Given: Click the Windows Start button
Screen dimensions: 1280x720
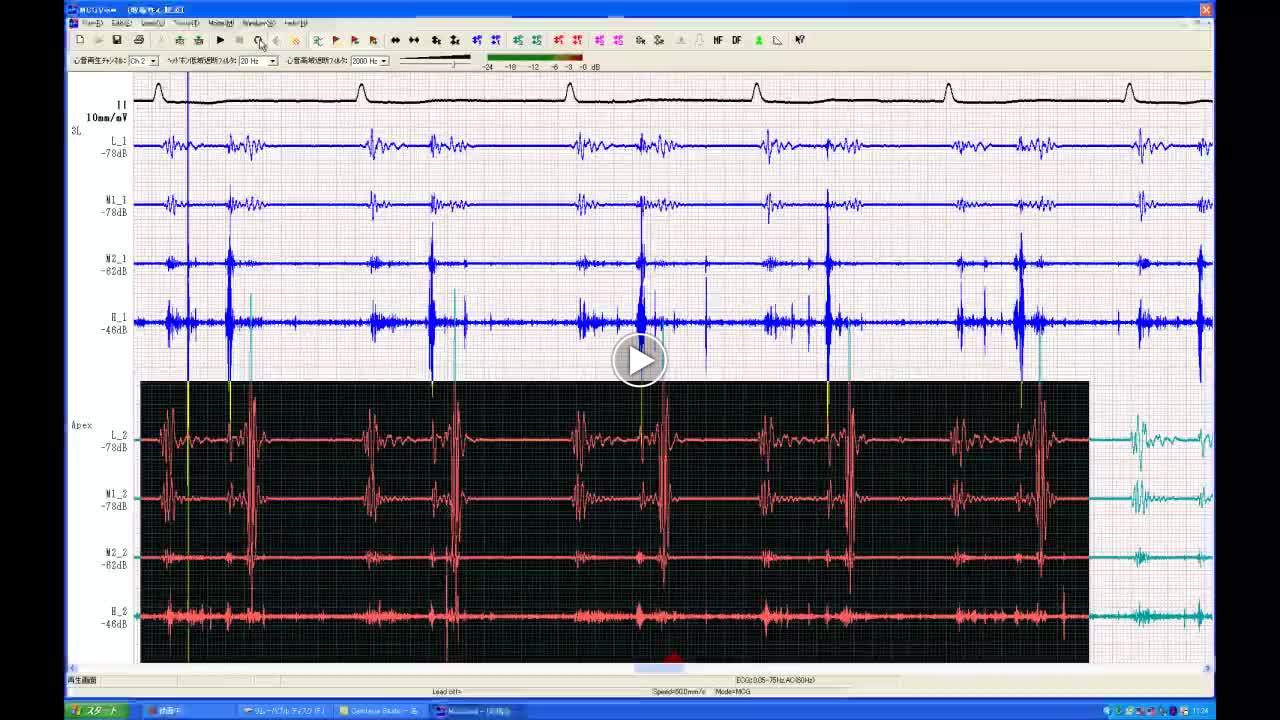Looking at the screenshot, I should (x=96, y=711).
